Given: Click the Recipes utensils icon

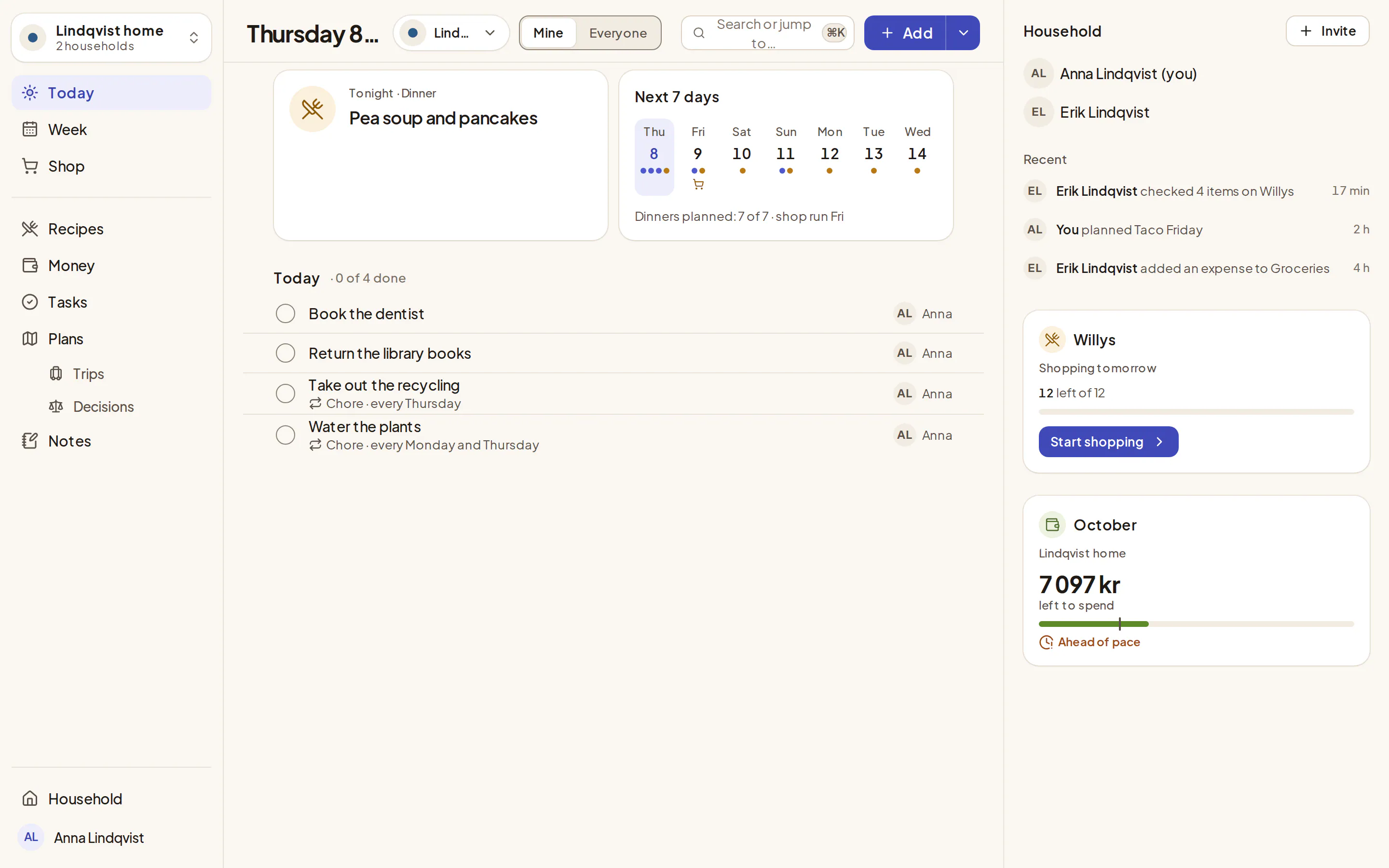Looking at the screenshot, I should [x=30, y=229].
